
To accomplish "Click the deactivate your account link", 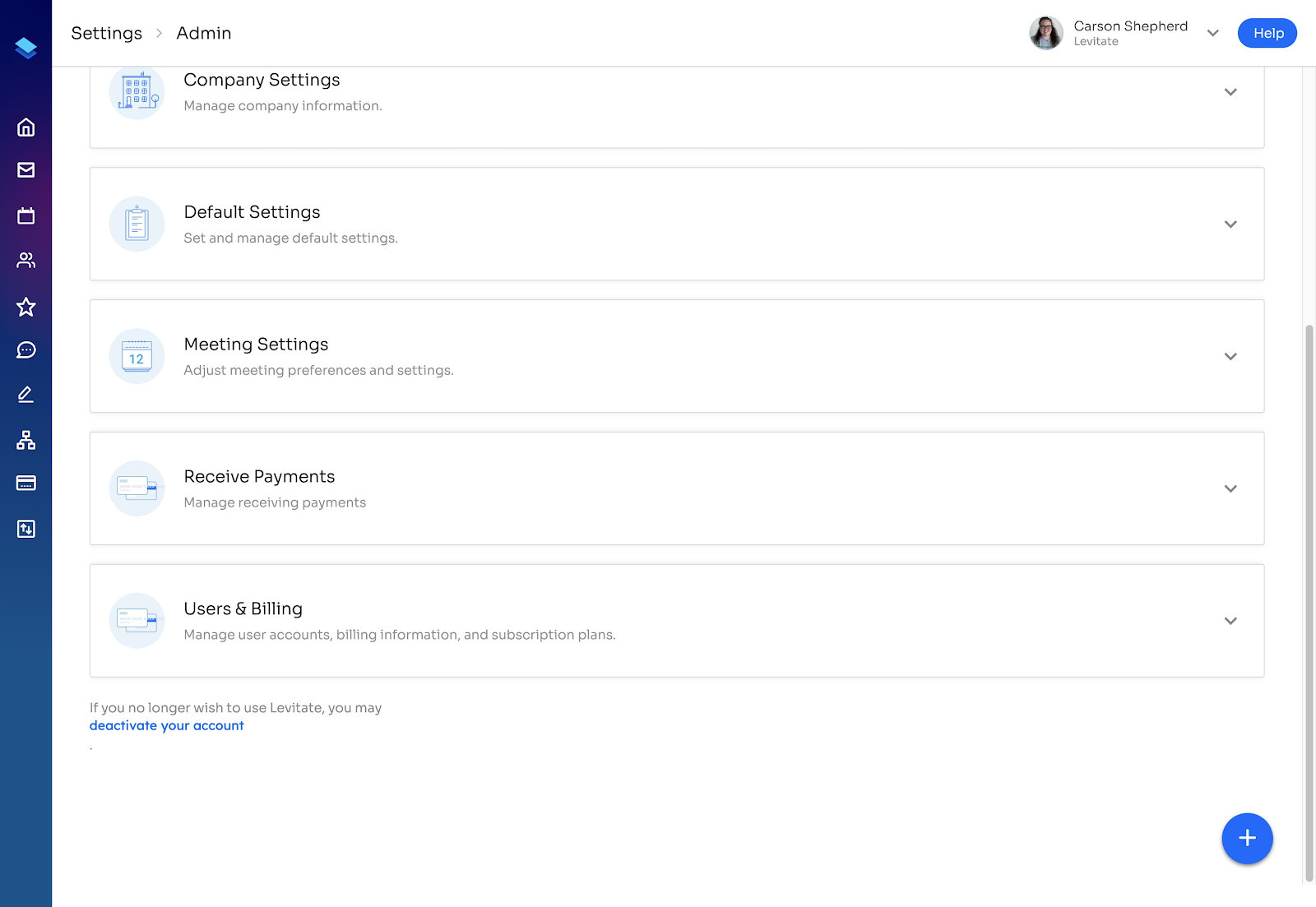I will 166,725.
